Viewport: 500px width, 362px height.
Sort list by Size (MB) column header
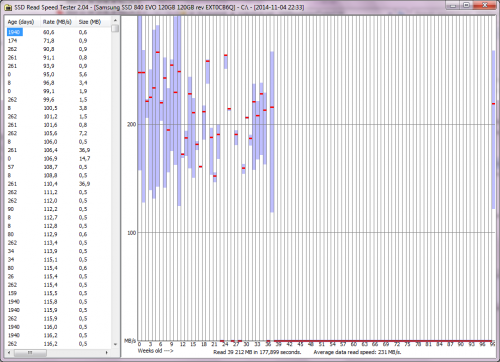coord(90,22)
